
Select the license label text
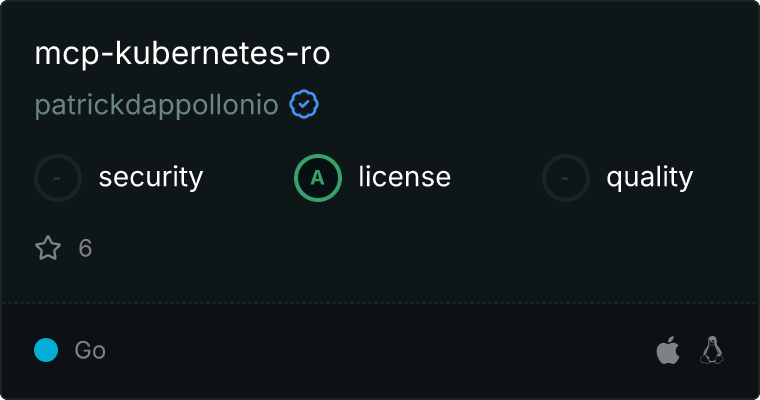pos(404,178)
